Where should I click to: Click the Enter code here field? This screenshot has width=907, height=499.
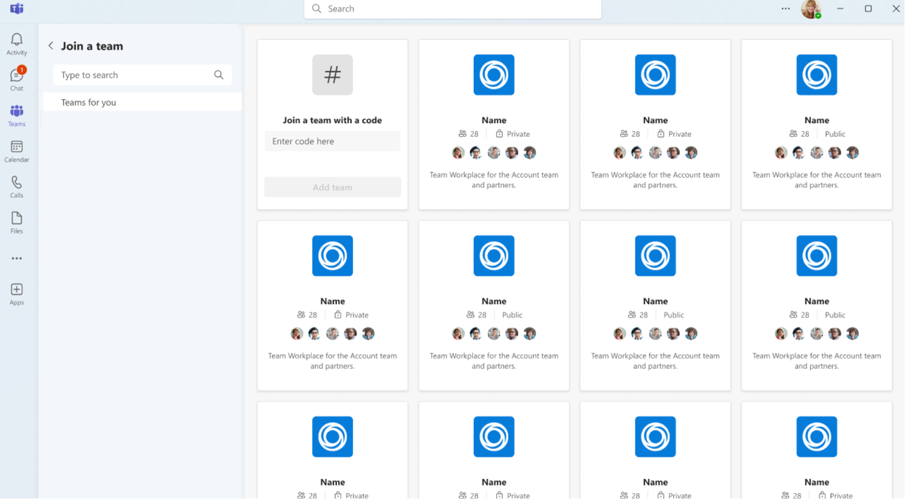click(x=333, y=141)
